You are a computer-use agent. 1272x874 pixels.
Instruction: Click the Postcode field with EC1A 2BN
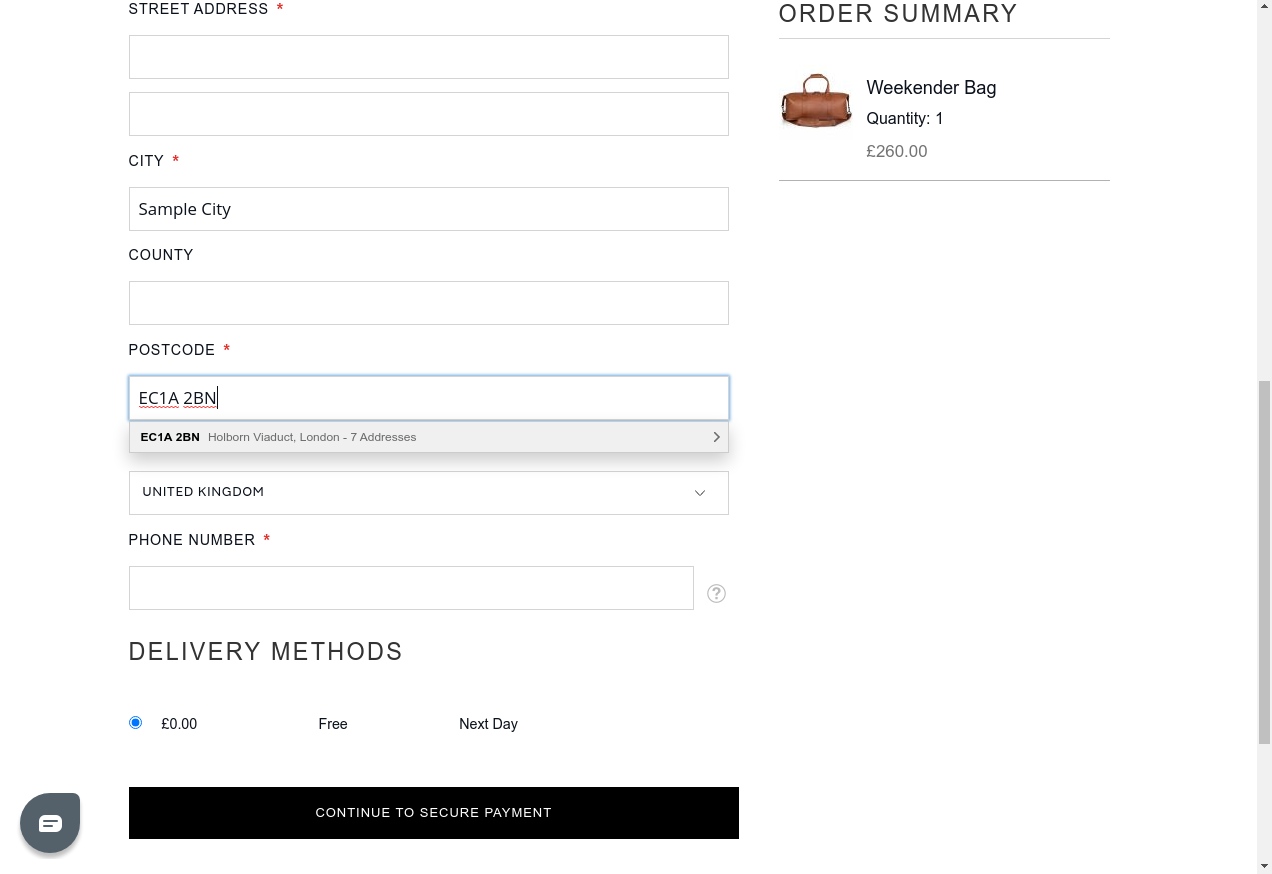coord(428,398)
